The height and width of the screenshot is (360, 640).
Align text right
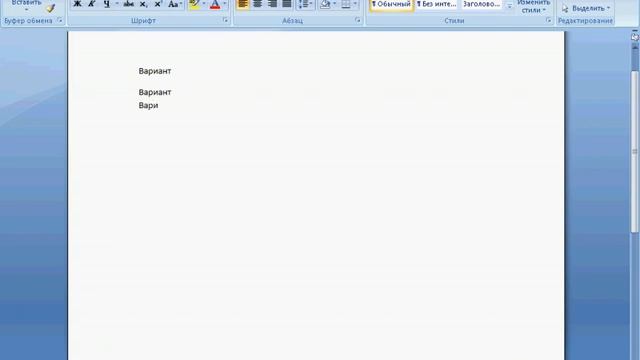(272, 4)
